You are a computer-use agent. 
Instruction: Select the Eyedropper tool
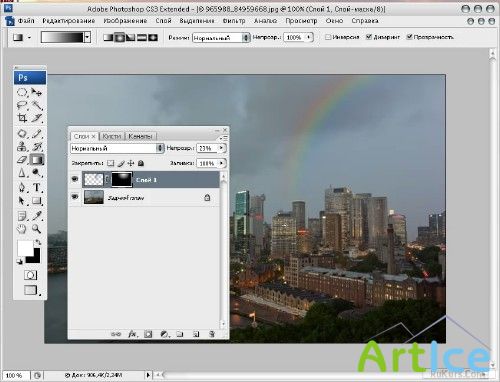[x=37, y=216]
